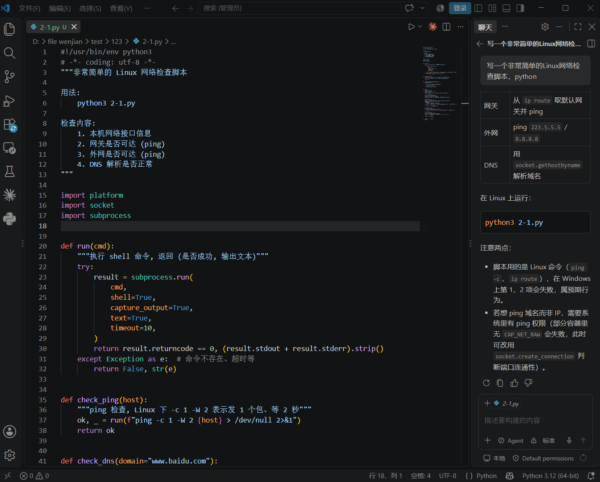This screenshot has height=482, width=600.
Task: Open the Default permissions picker
Action: (543, 458)
